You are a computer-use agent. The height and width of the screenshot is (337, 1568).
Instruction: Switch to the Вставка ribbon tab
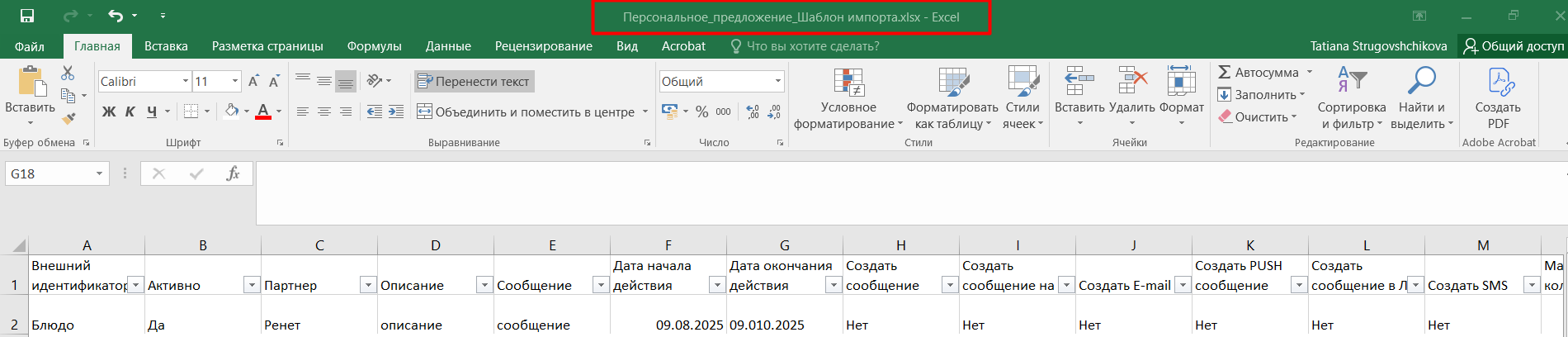(166, 46)
